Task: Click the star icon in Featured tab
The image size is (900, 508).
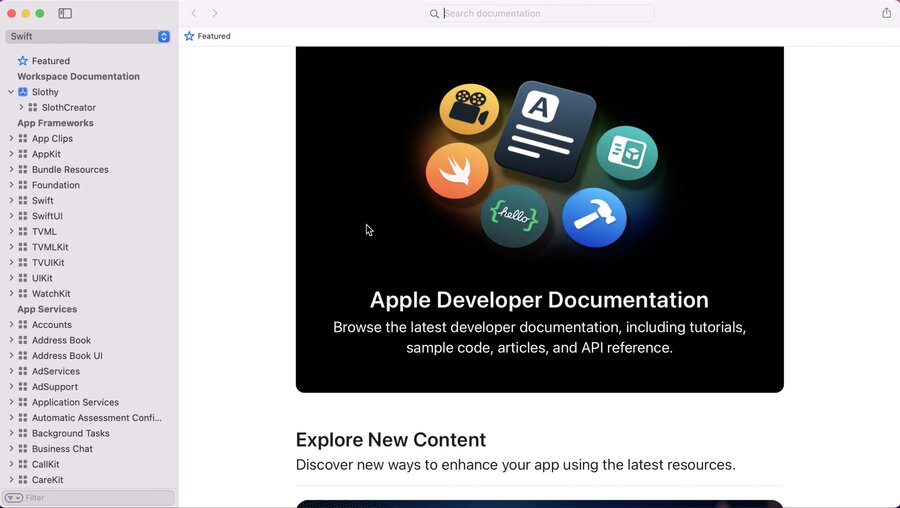Action: 189,36
